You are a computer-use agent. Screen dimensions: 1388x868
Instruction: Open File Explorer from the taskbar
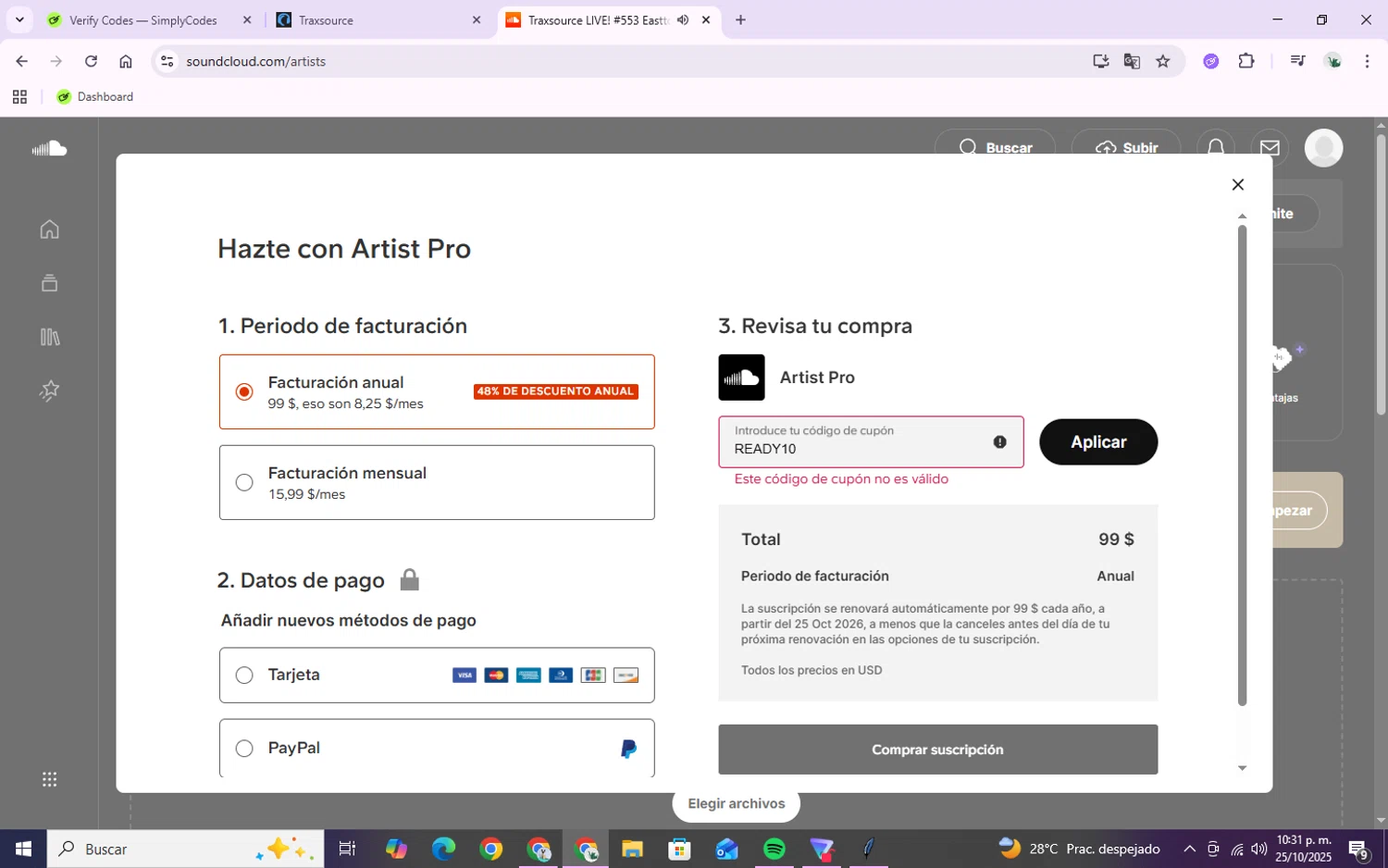[632, 849]
